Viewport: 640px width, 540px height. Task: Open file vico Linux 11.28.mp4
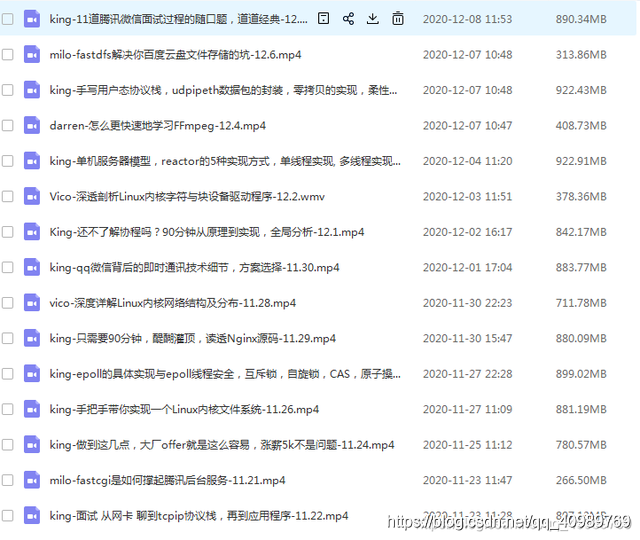[x=173, y=303]
